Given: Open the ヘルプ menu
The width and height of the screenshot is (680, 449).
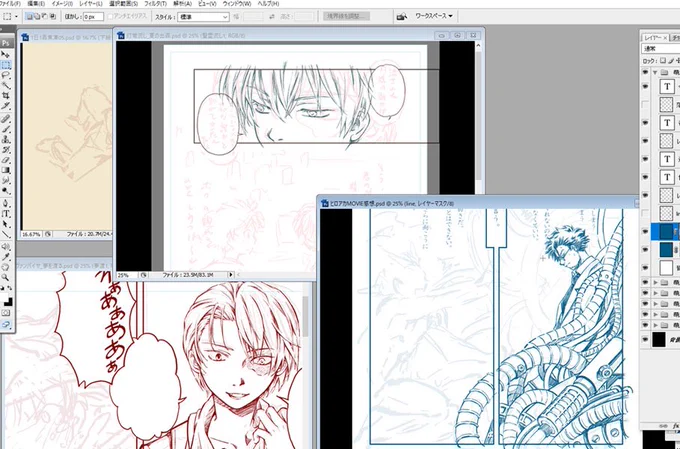Looking at the screenshot, I should tap(268, 3).
